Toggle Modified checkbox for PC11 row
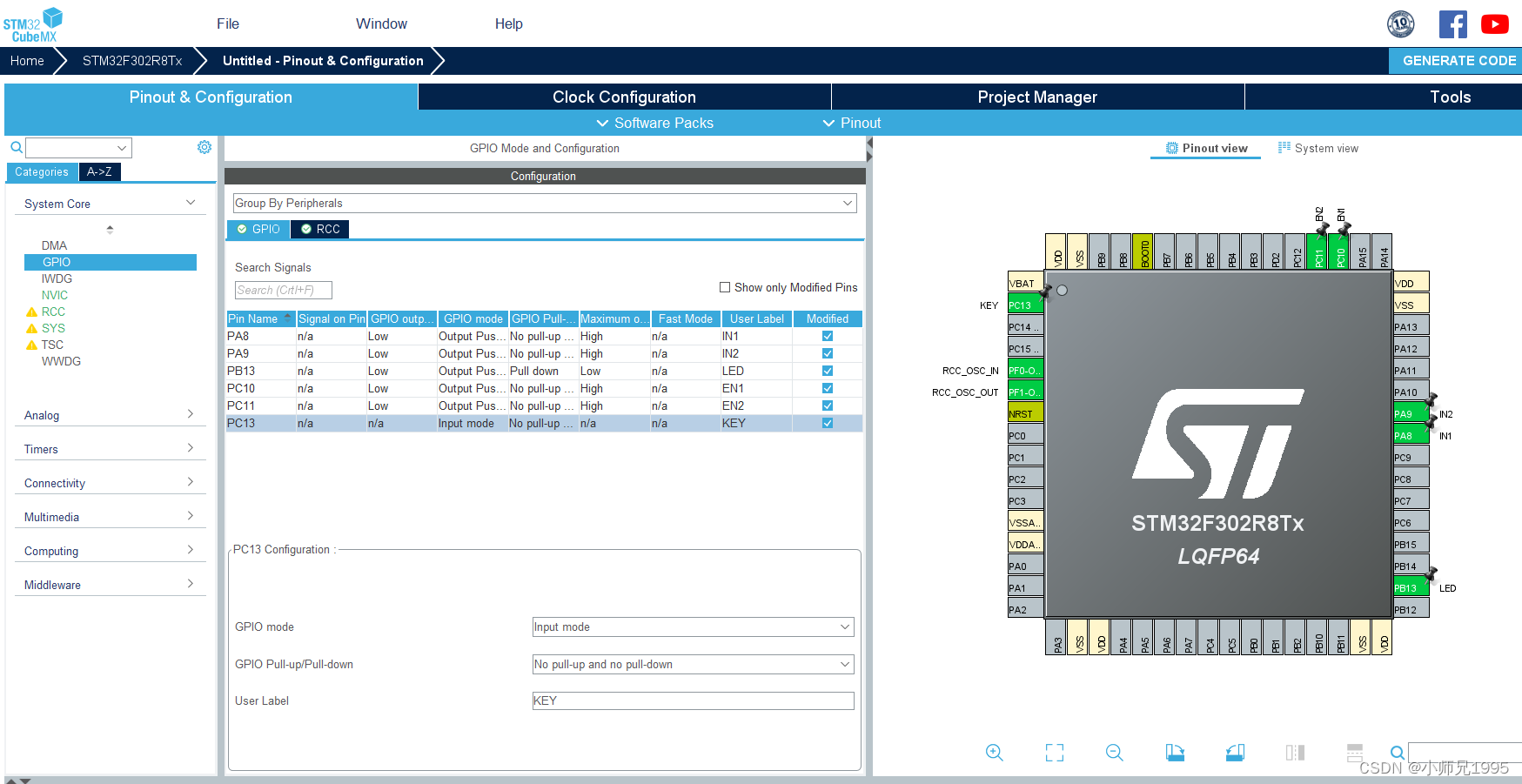 [828, 405]
